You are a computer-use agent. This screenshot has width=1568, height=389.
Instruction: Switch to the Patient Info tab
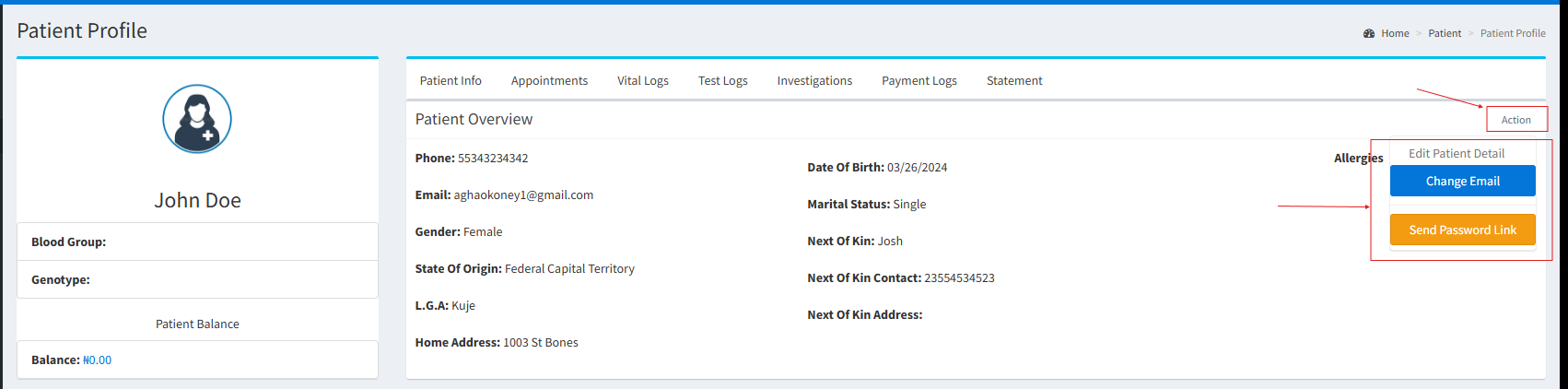(x=451, y=81)
